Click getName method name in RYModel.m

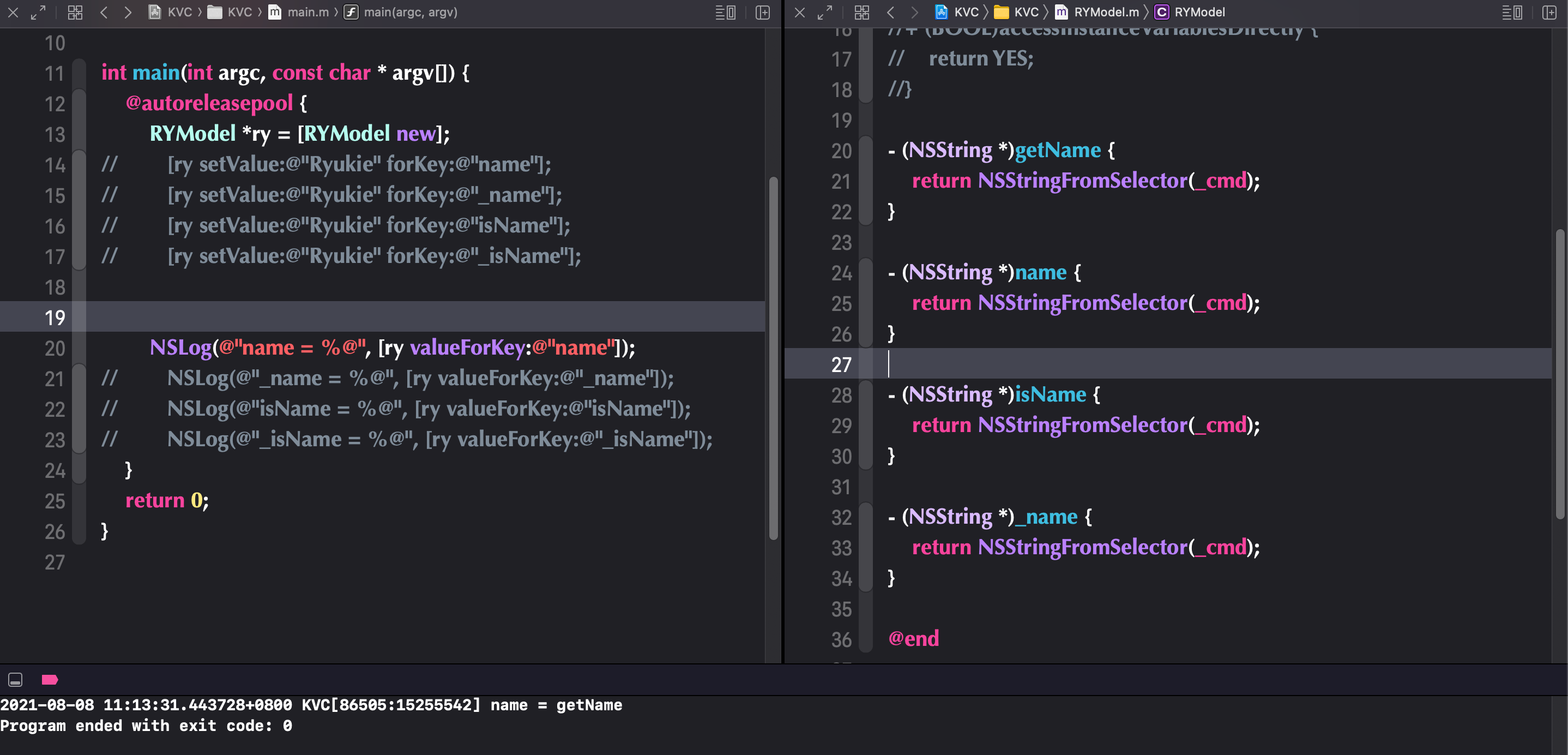pos(1058,151)
